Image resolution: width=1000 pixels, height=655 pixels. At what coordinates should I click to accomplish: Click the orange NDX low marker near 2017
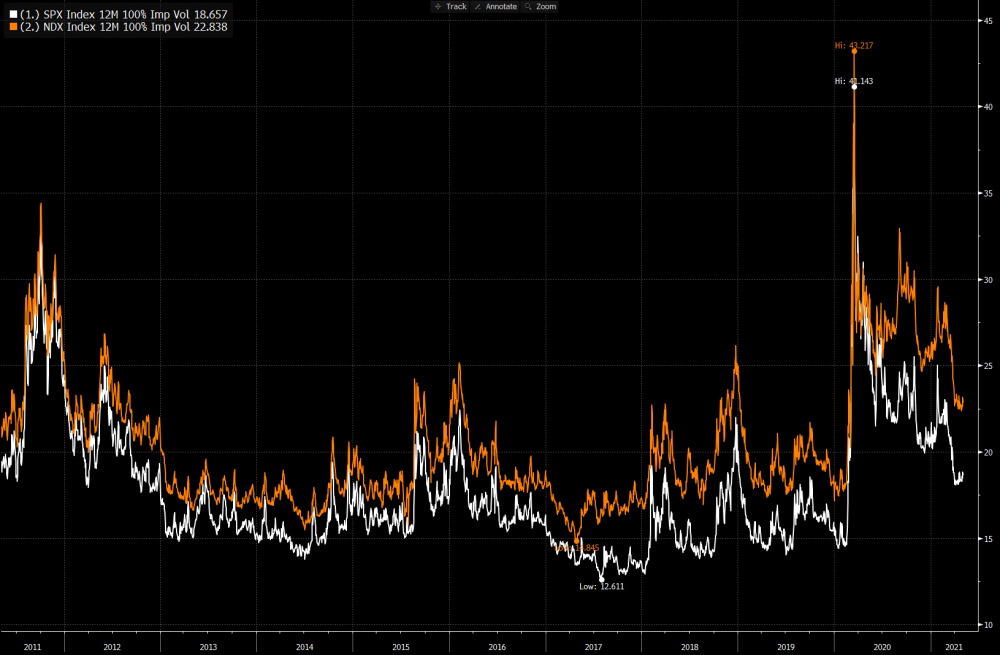[577, 541]
